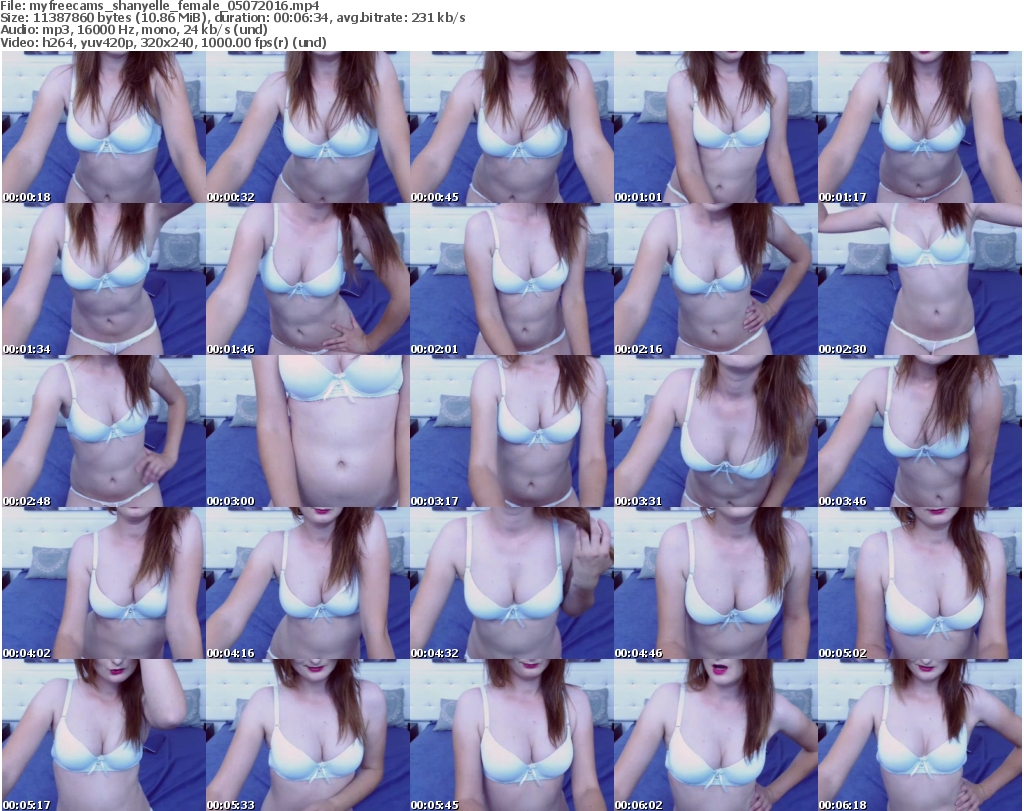Pick the thumbnail stamped 00:01:17
Image resolution: width=1024 pixels, height=811 pixels.
coord(920,127)
